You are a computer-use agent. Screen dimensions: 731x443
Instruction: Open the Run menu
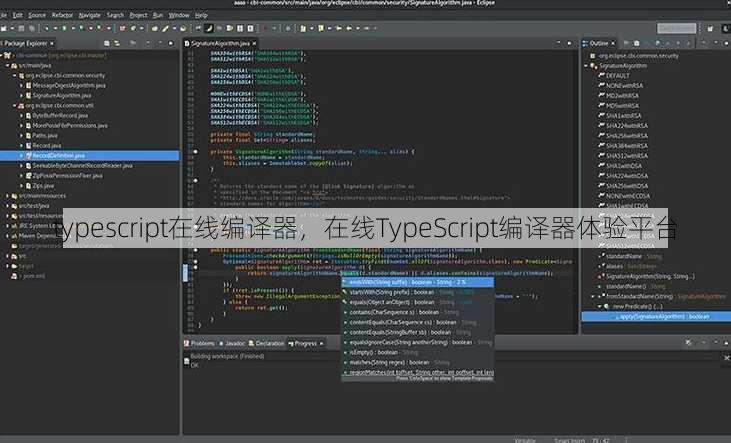[158, 15]
